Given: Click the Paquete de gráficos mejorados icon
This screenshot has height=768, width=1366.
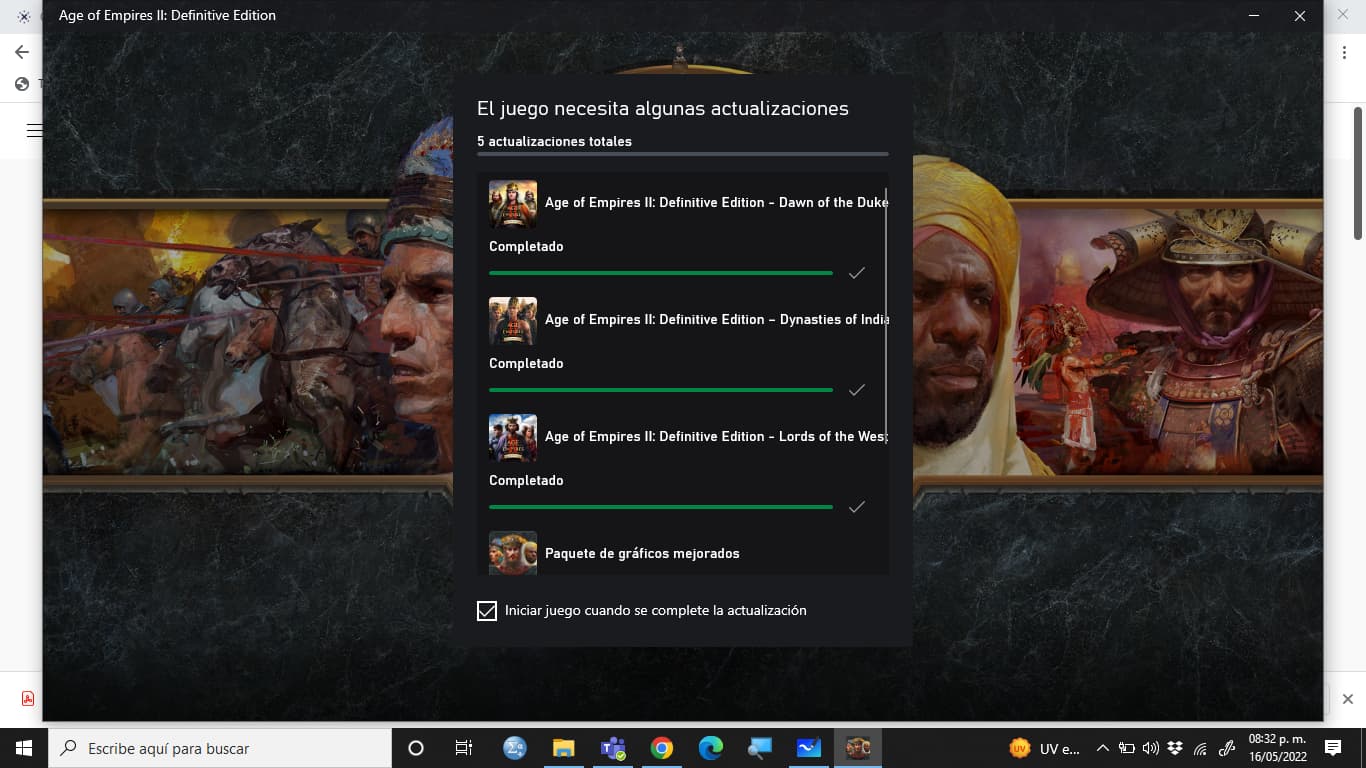Looking at the screenshot, I should [512, 553].
